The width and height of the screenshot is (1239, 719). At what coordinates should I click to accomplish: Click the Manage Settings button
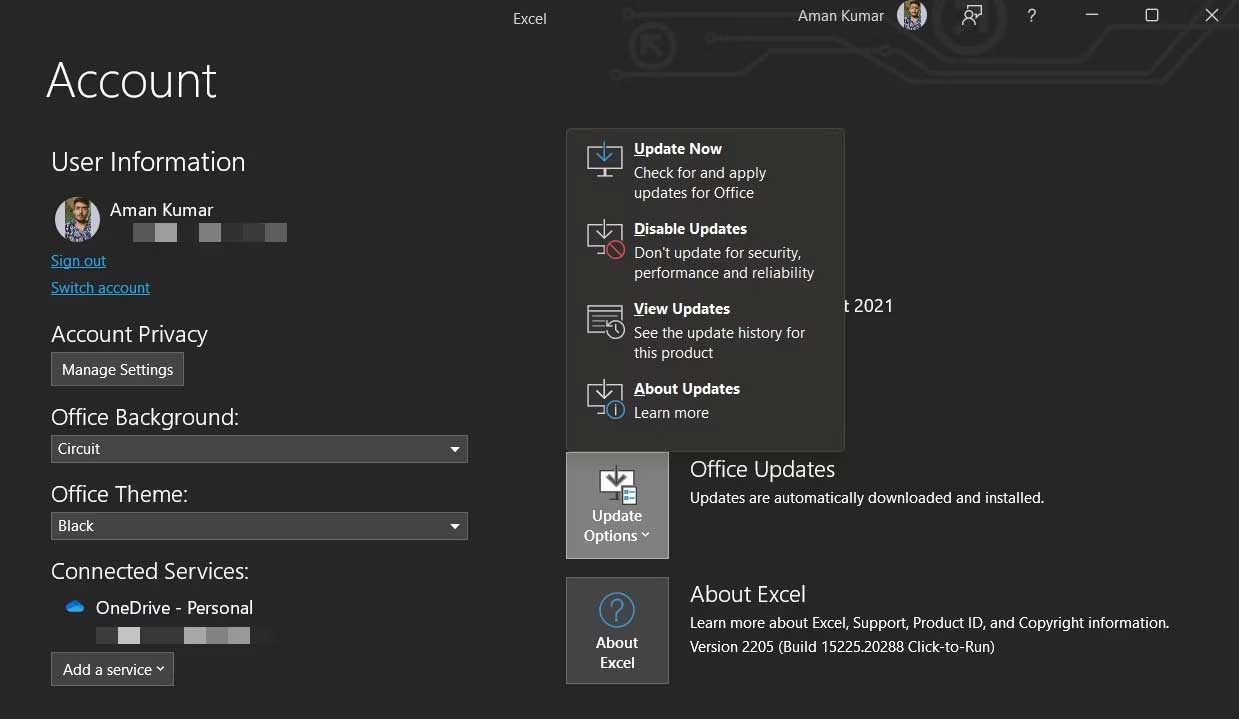pos(117,369)
